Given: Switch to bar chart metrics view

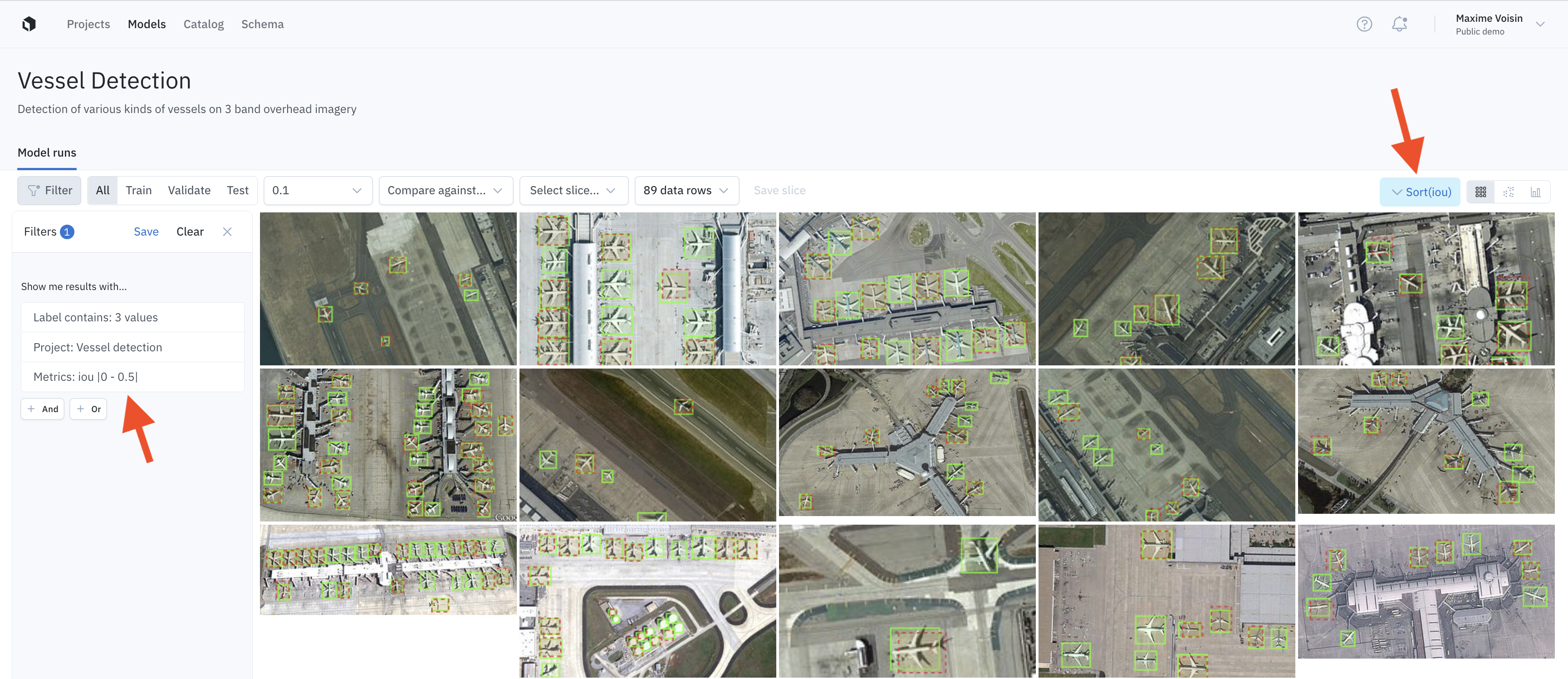Looking at the screenshot, I should [x=1535, y=192].
